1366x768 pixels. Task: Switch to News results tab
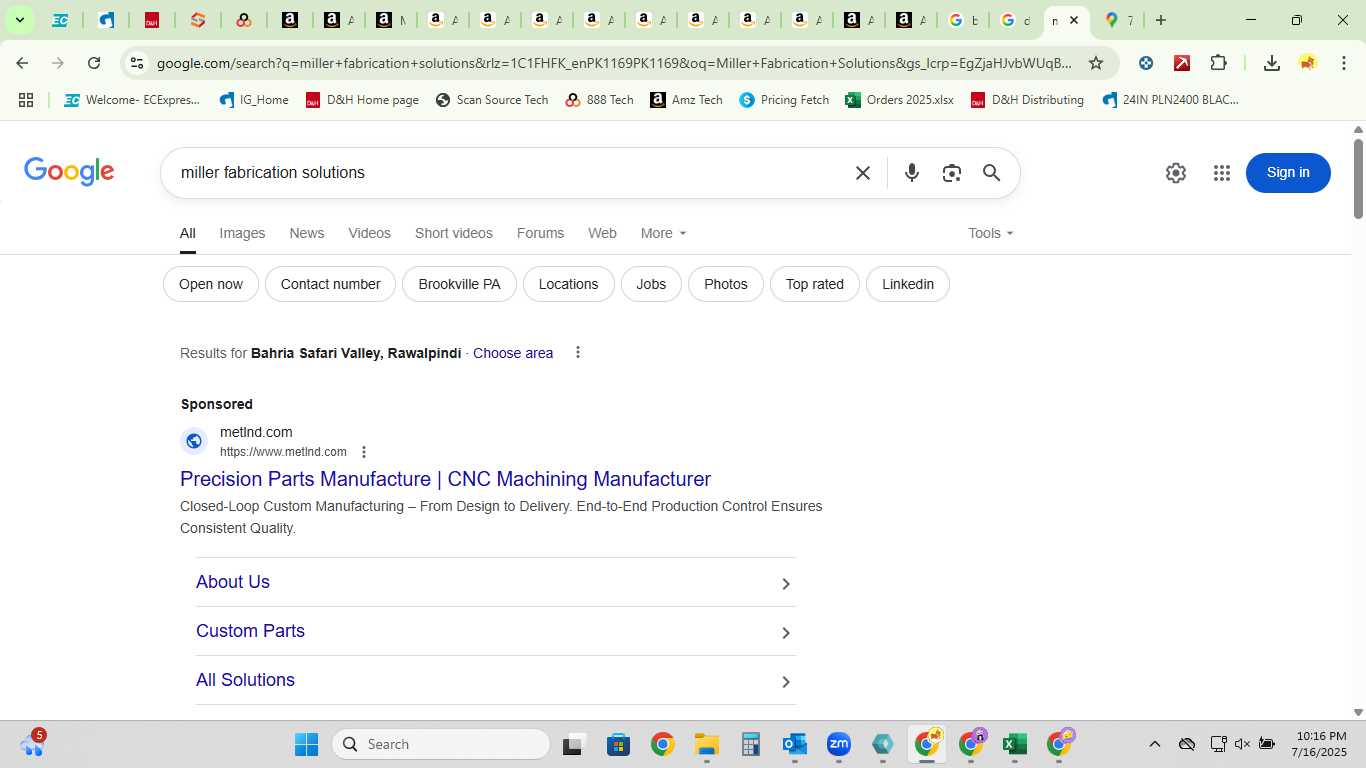click(307, 233)
